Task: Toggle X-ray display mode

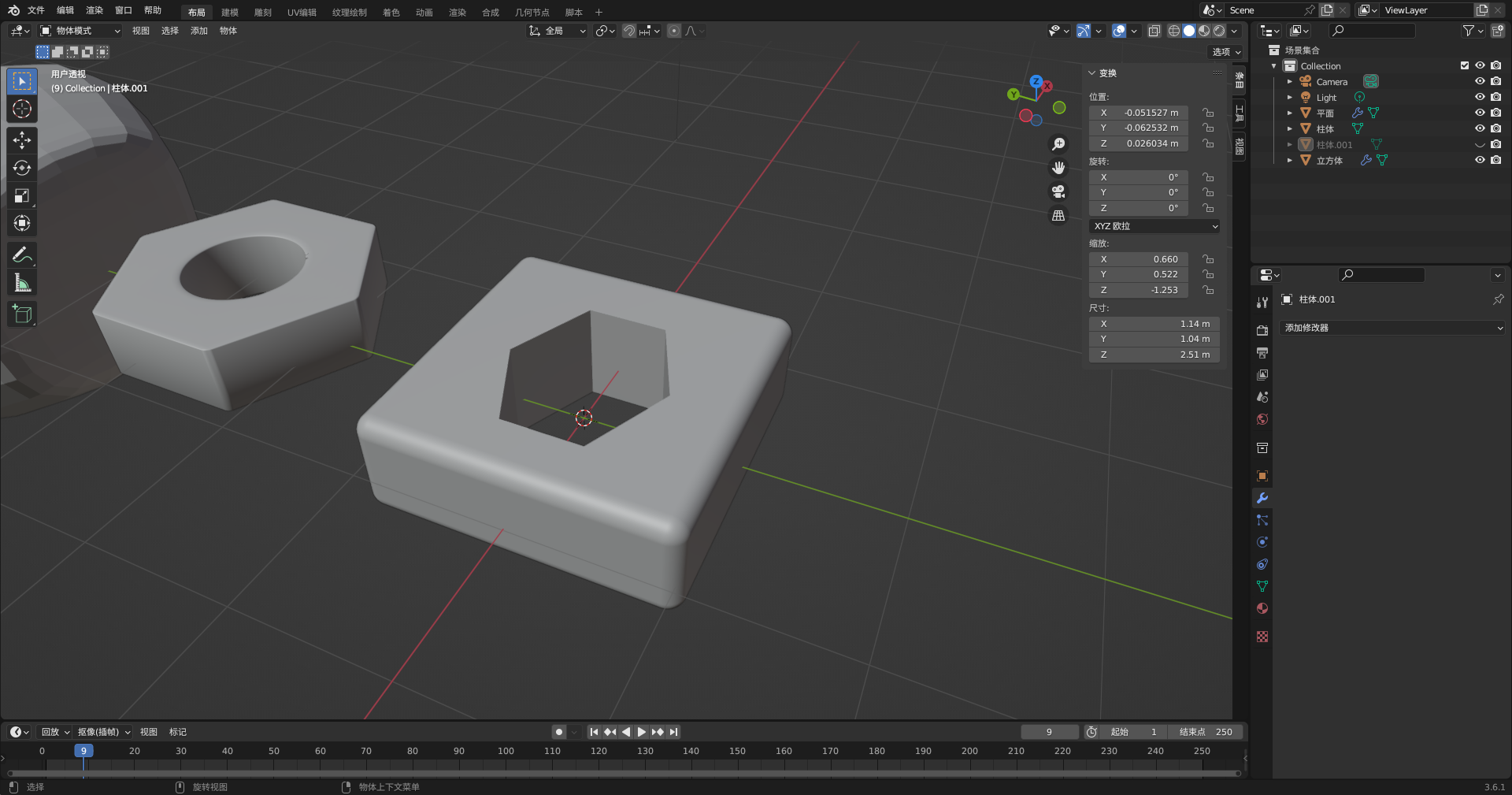Action: point(1154,31)
